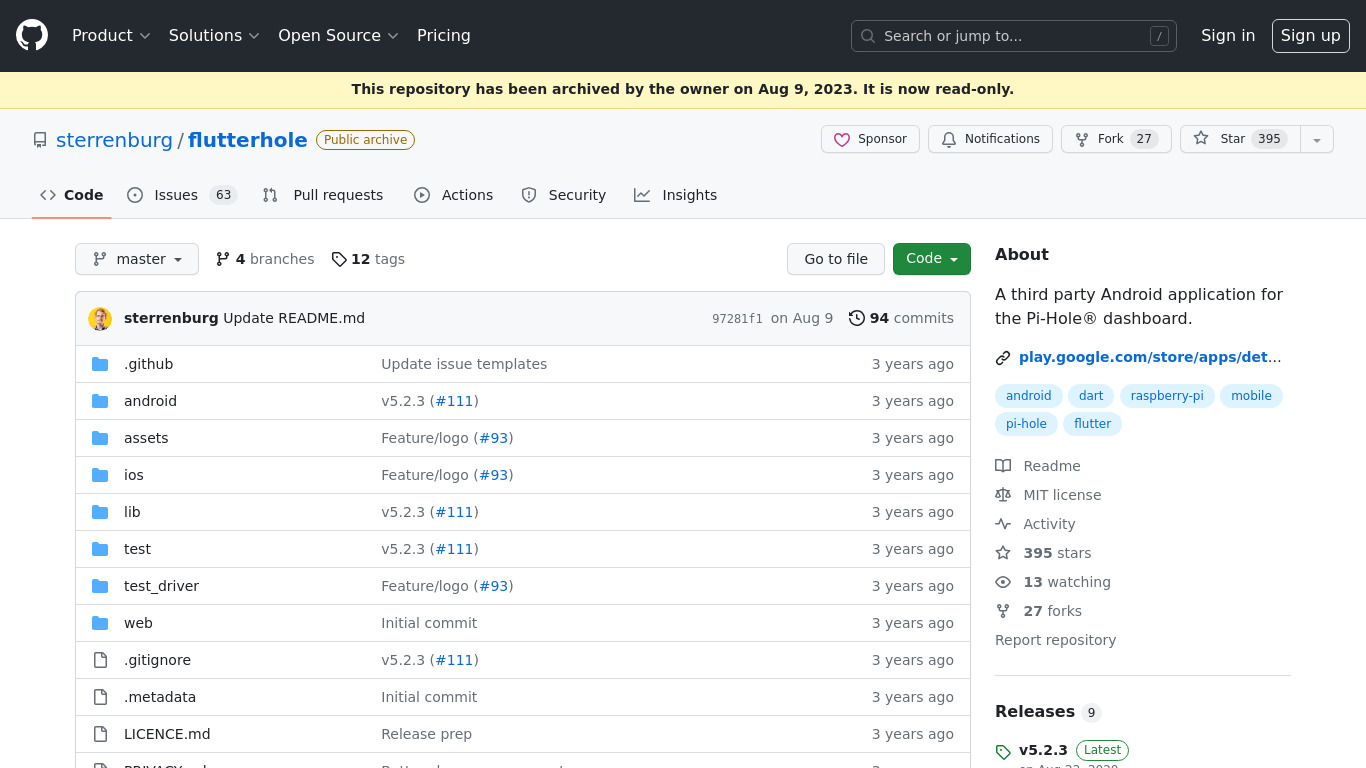Open the test_driver folder
The width and height of the screenshot is (1366, 768).
[161, 586]
